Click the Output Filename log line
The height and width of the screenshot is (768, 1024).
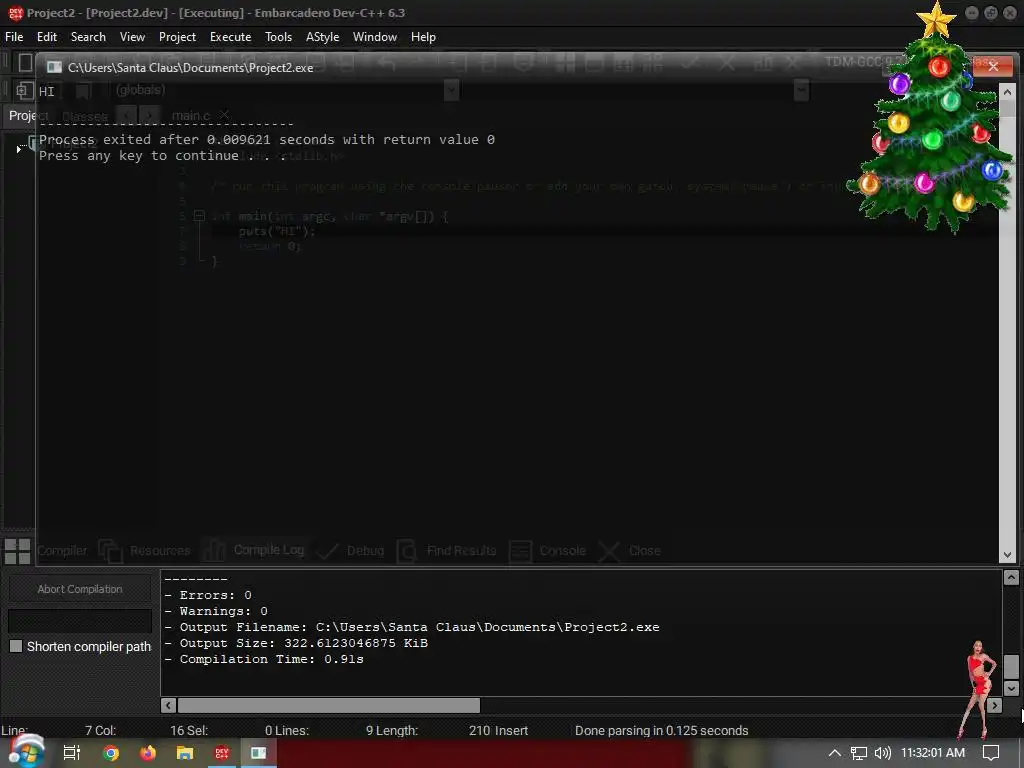pyautogui.click(x=412, y=627)
